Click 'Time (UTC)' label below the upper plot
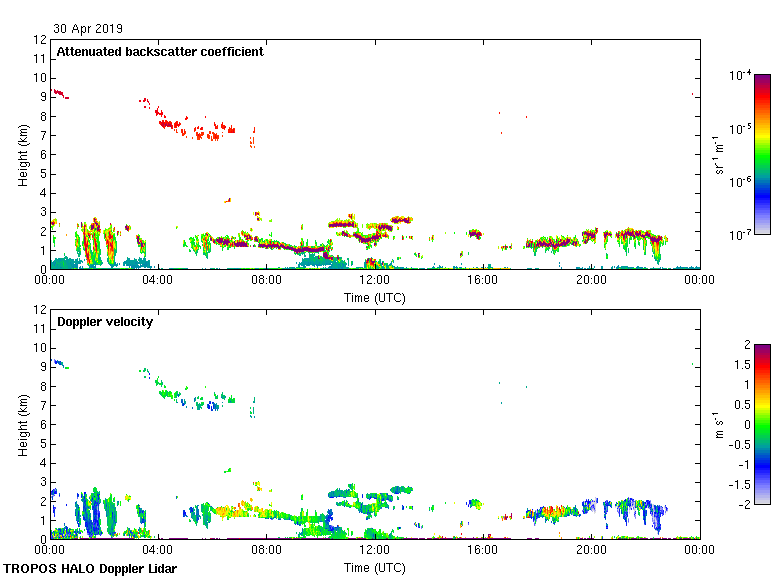 tap(375, 297)
